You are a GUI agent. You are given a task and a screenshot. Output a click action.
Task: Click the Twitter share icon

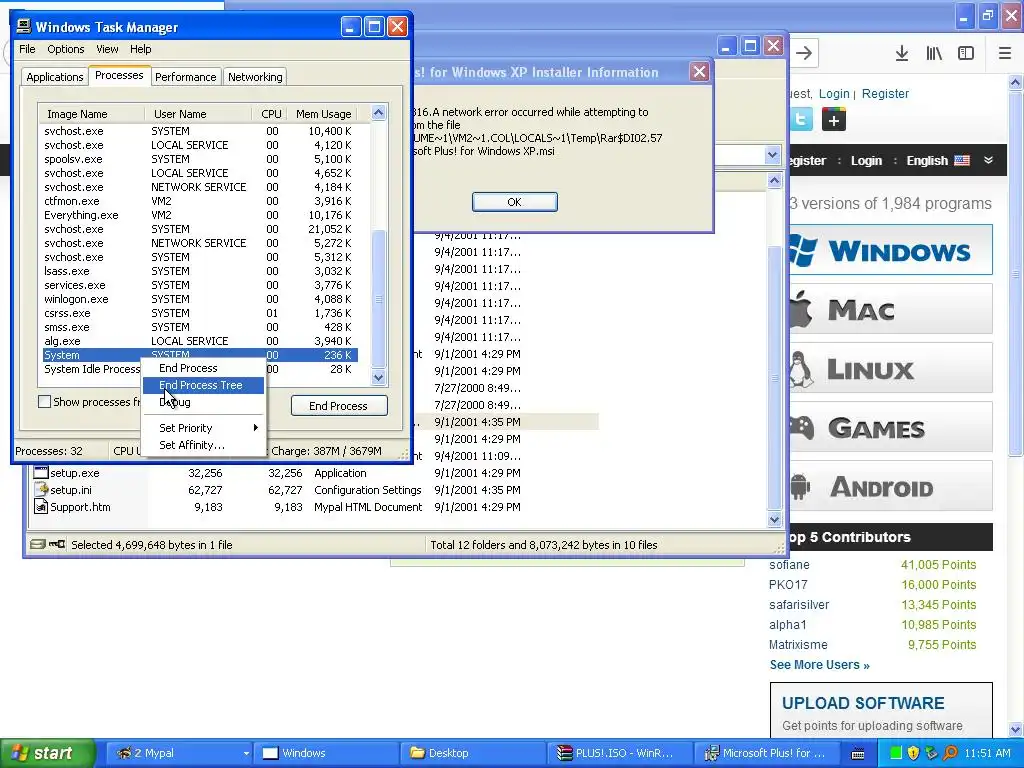[x=801, y=120]
